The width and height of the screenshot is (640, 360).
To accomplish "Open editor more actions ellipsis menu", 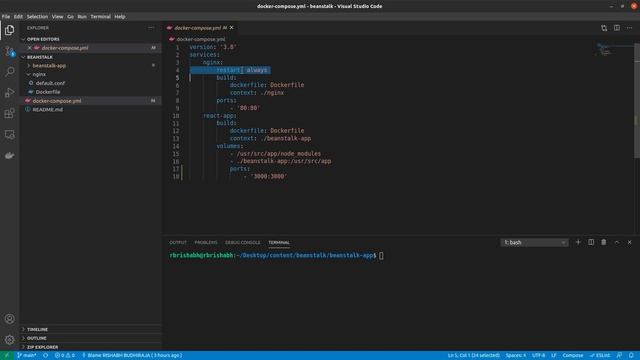I will (x=629, y=28).
